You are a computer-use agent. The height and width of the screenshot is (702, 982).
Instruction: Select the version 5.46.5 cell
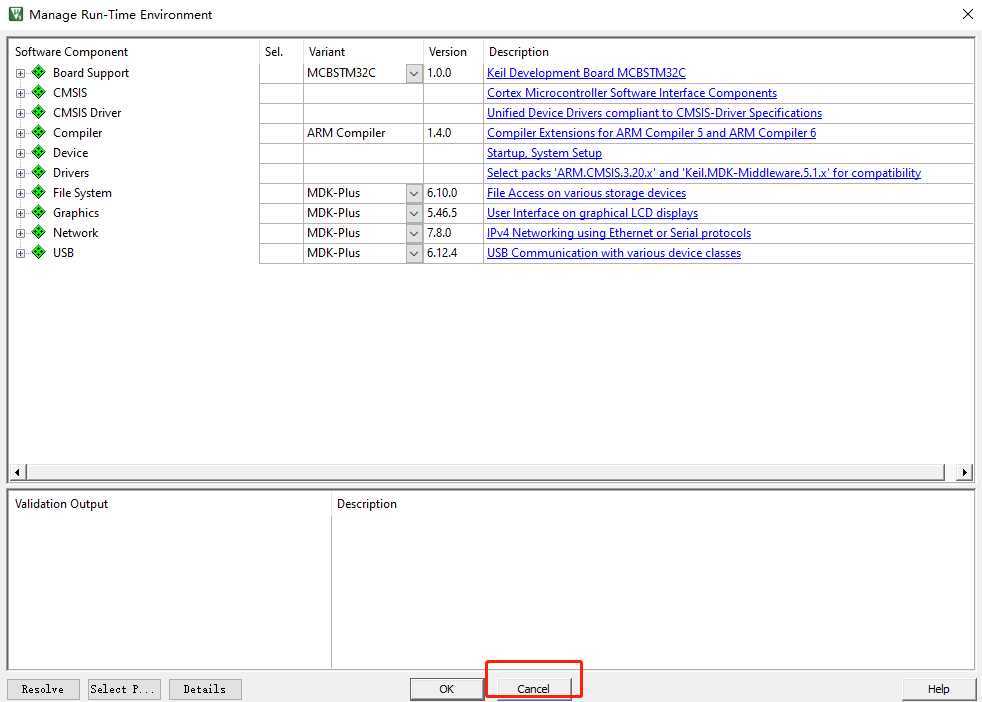[453, 213]
